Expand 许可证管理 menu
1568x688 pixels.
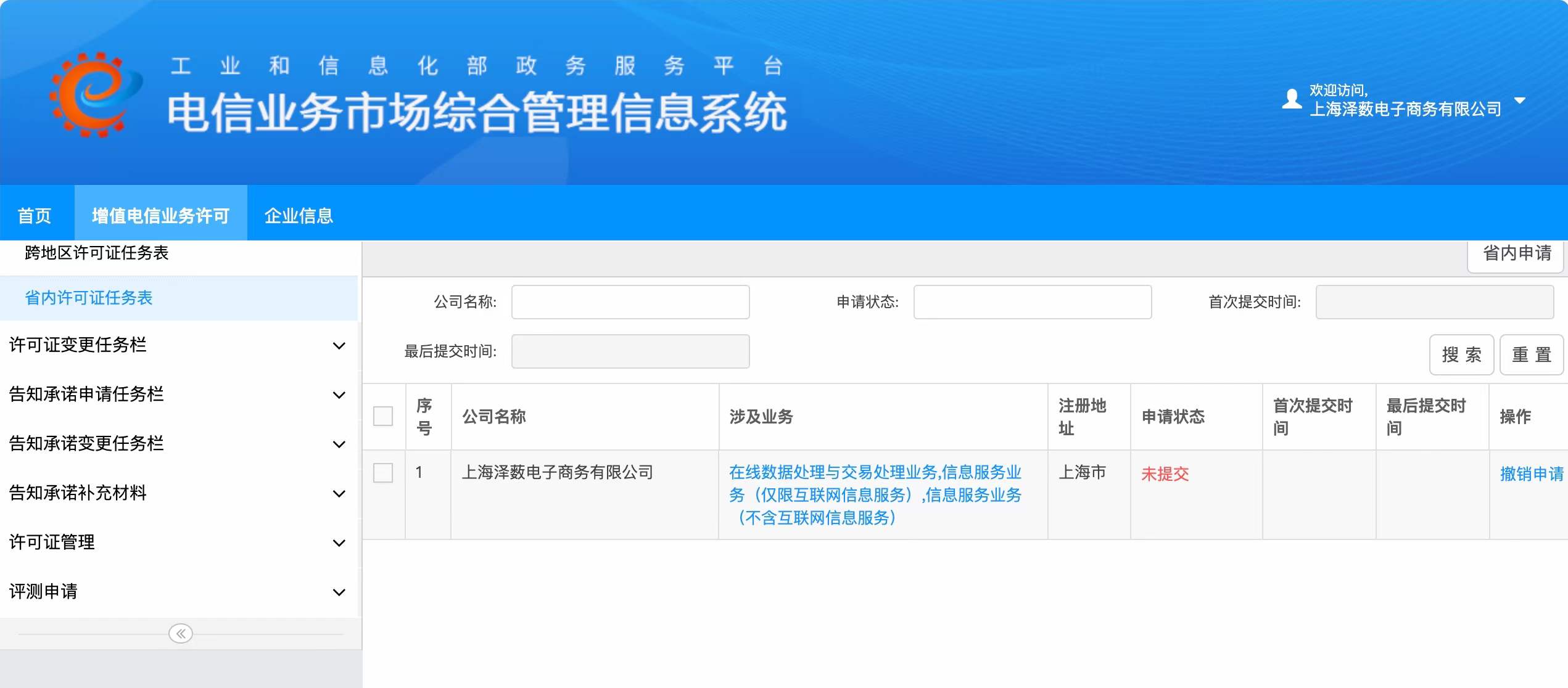coord(179,543)
